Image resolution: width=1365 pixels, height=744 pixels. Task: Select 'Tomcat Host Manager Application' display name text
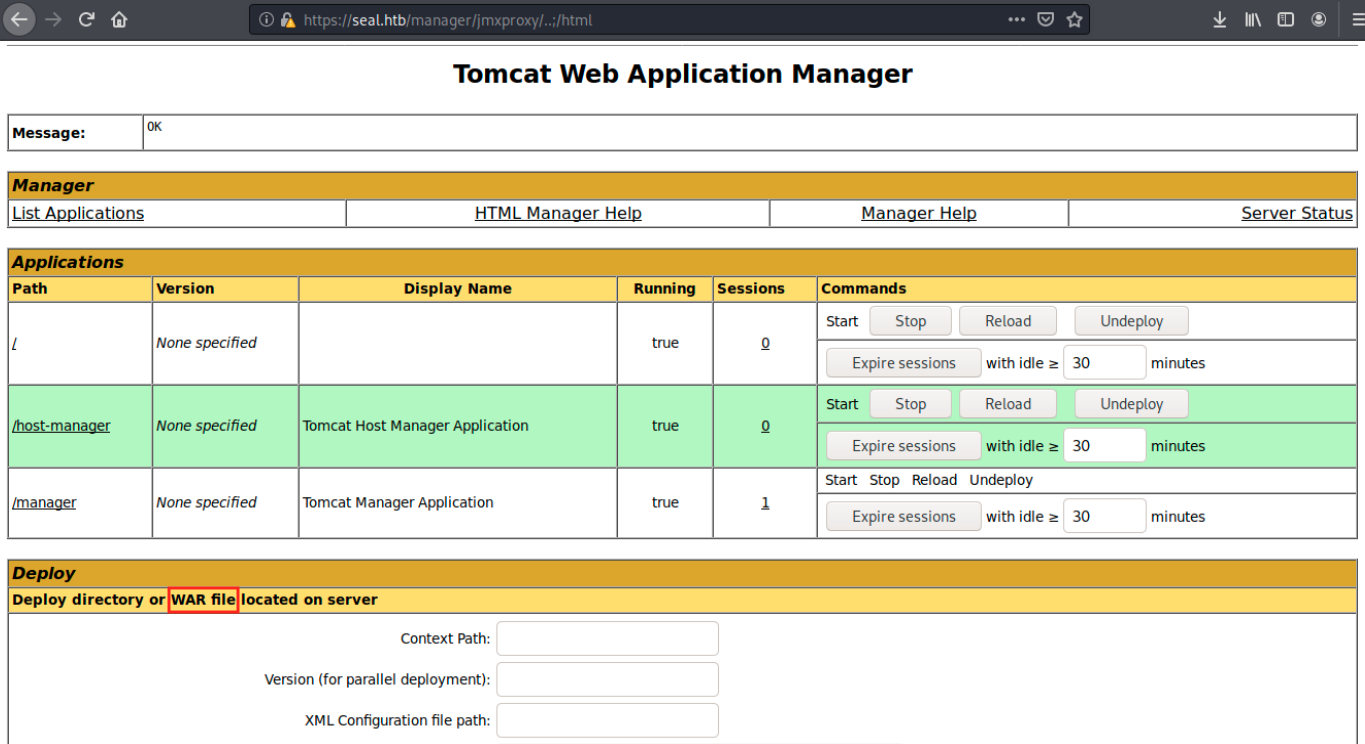[x=416, y=426]
